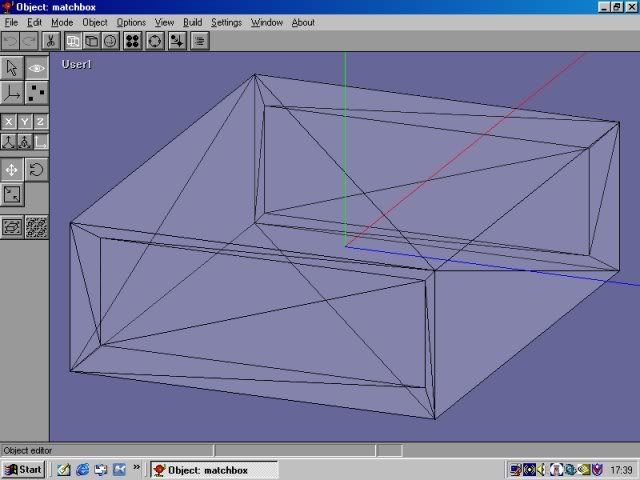Select the move tool with four arrows

point(12,169)
